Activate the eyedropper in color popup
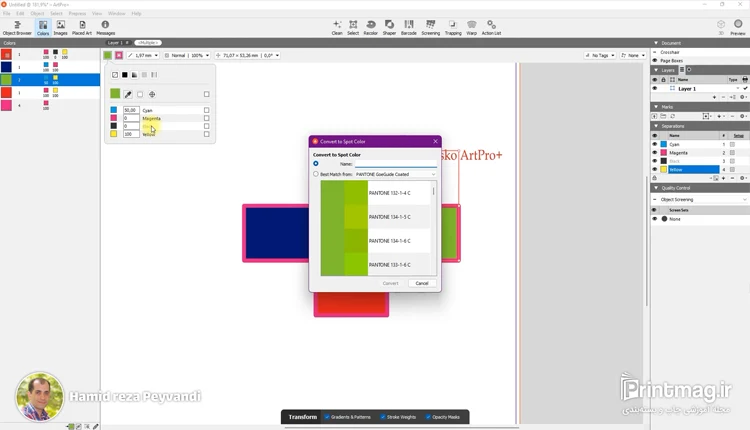Image resolution: width=750 pixels, height=430 pixels. point(128,94)
